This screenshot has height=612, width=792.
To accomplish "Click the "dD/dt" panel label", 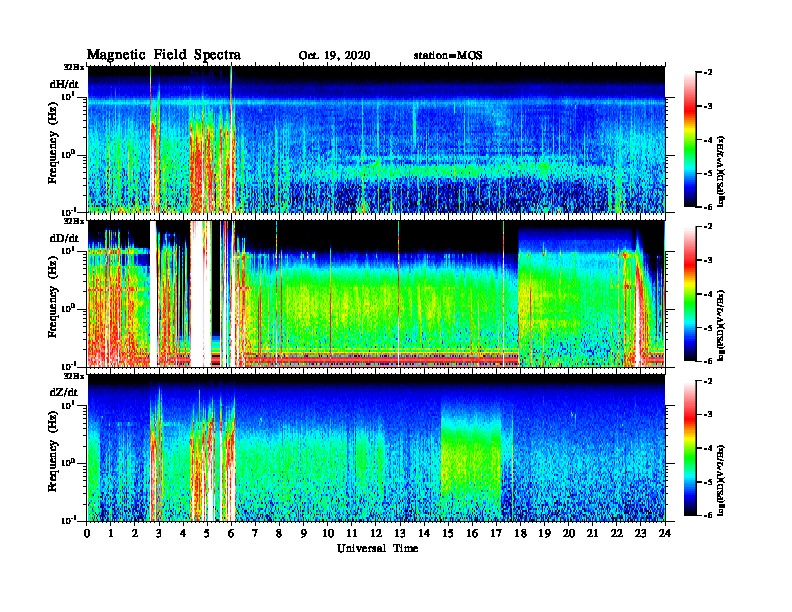I will (x=64, y=238).
